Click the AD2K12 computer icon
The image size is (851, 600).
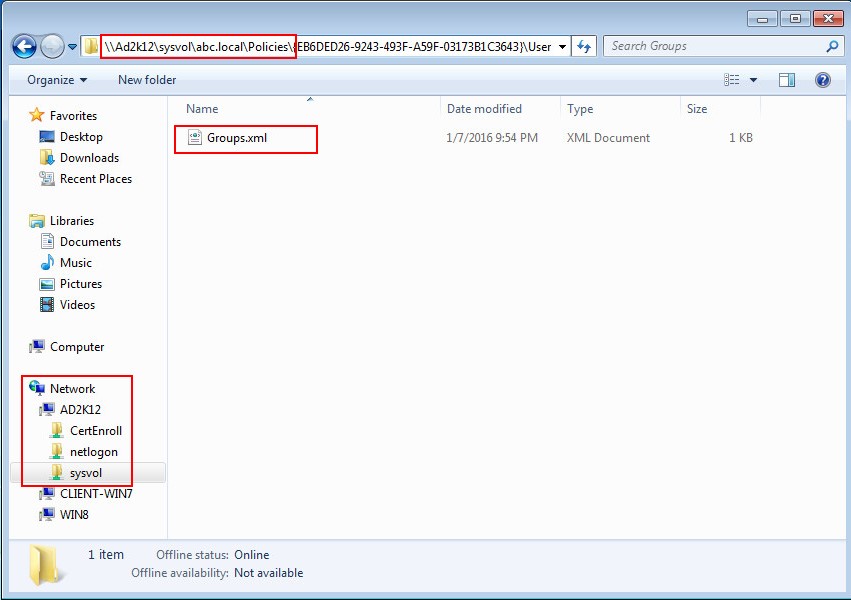47,409
